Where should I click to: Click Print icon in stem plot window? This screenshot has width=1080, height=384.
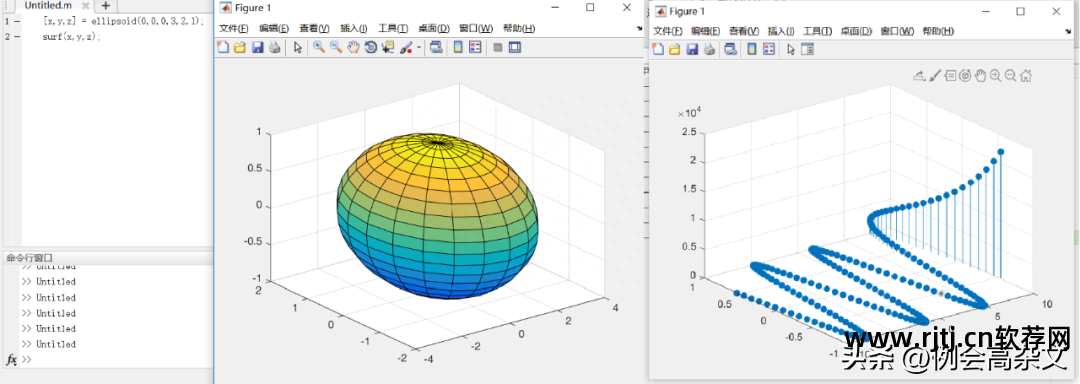(709, 49)
